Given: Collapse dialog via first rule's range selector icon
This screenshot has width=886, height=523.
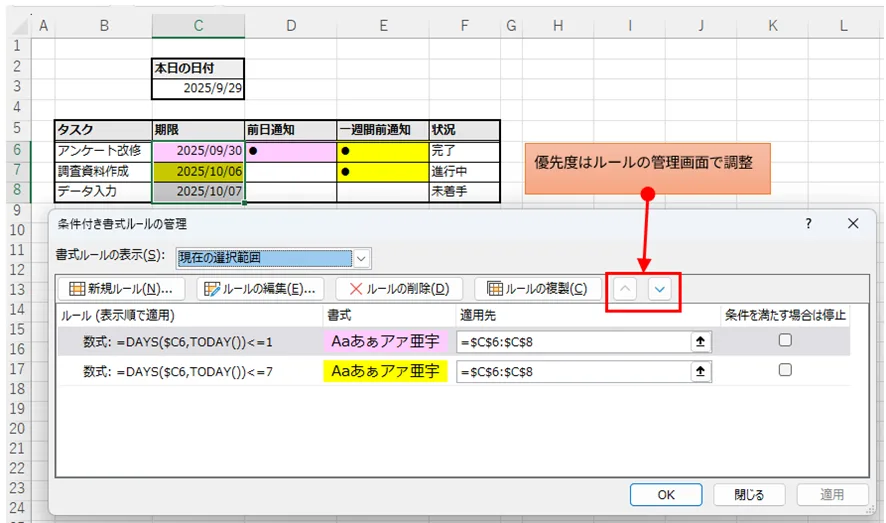Looking at the screenshot, I should click(701, 342).
